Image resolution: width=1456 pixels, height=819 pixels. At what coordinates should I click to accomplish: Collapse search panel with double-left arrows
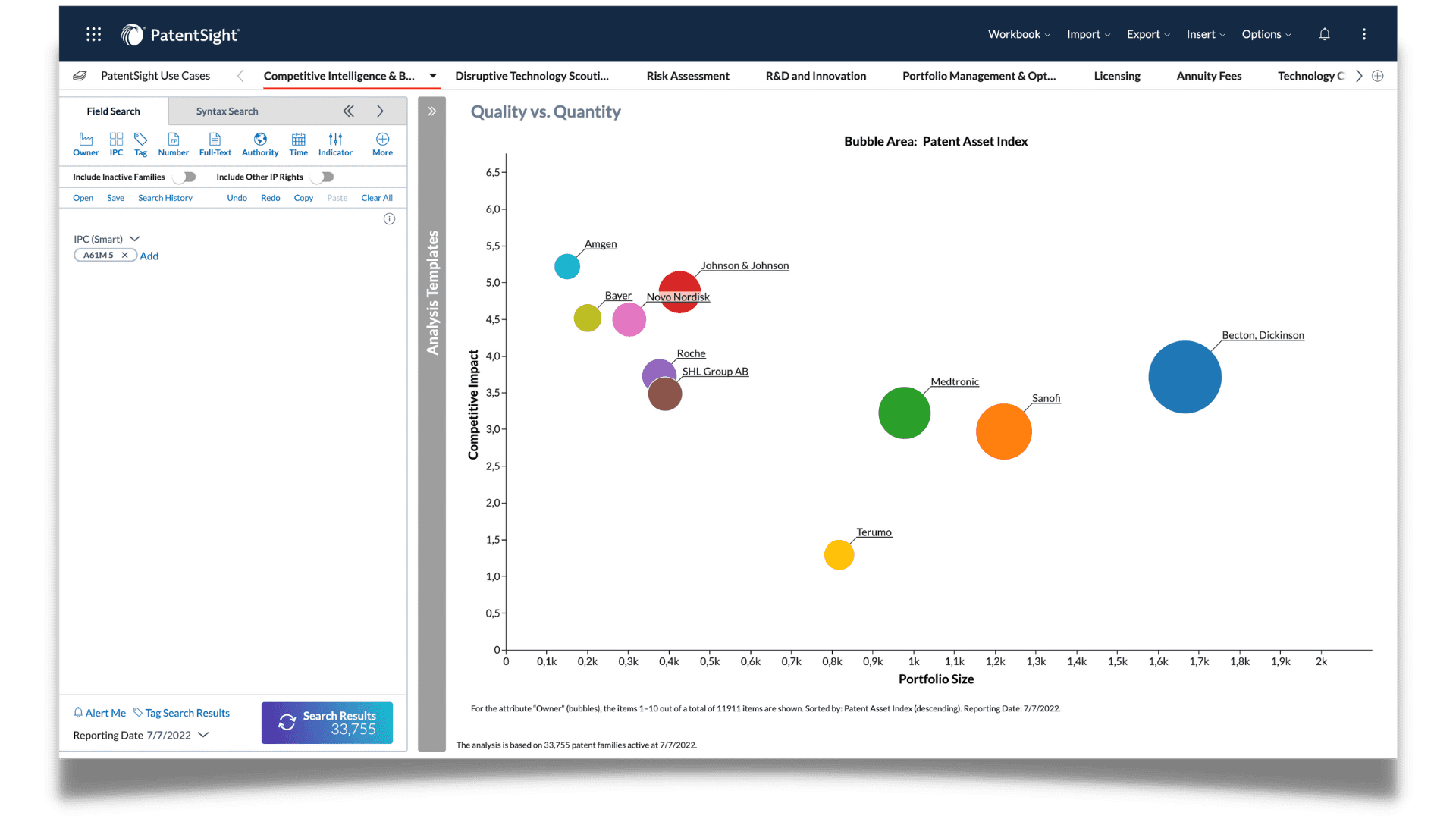pos(348,111)
